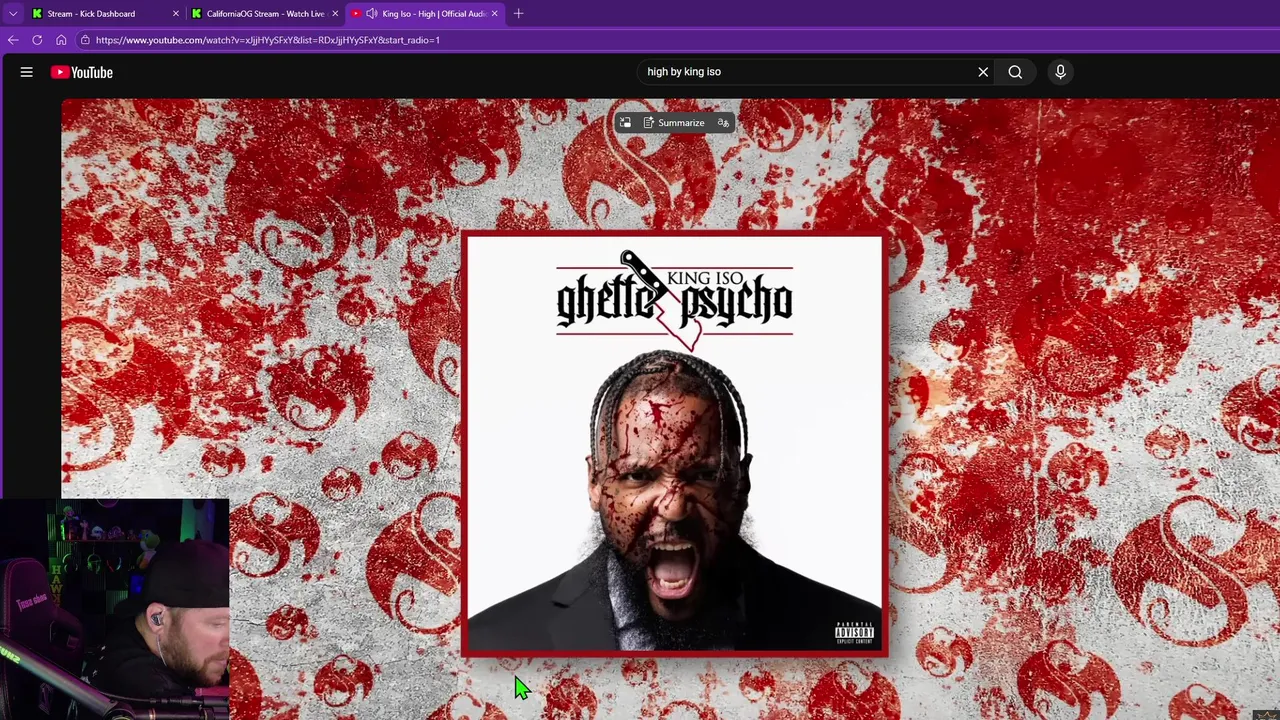Pop out video with picture-in-picture icon
This screenshot has width=1280, height=720.
coord(625,123)
